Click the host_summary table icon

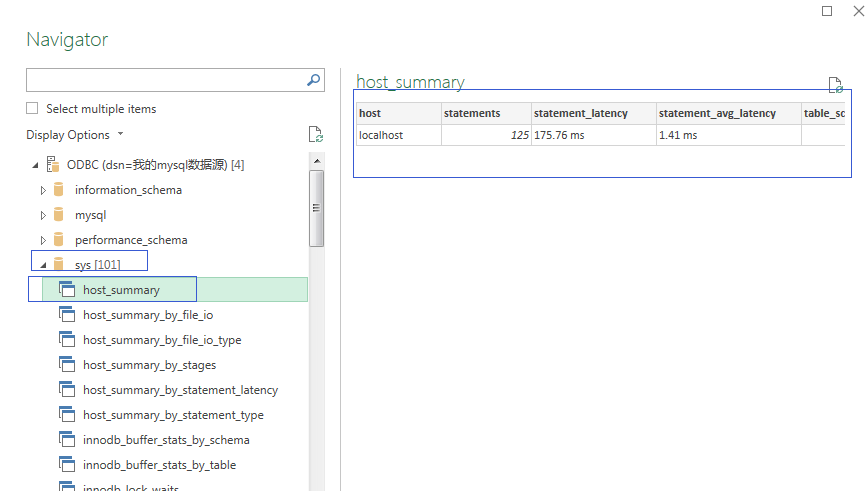(x=67, y=289)
